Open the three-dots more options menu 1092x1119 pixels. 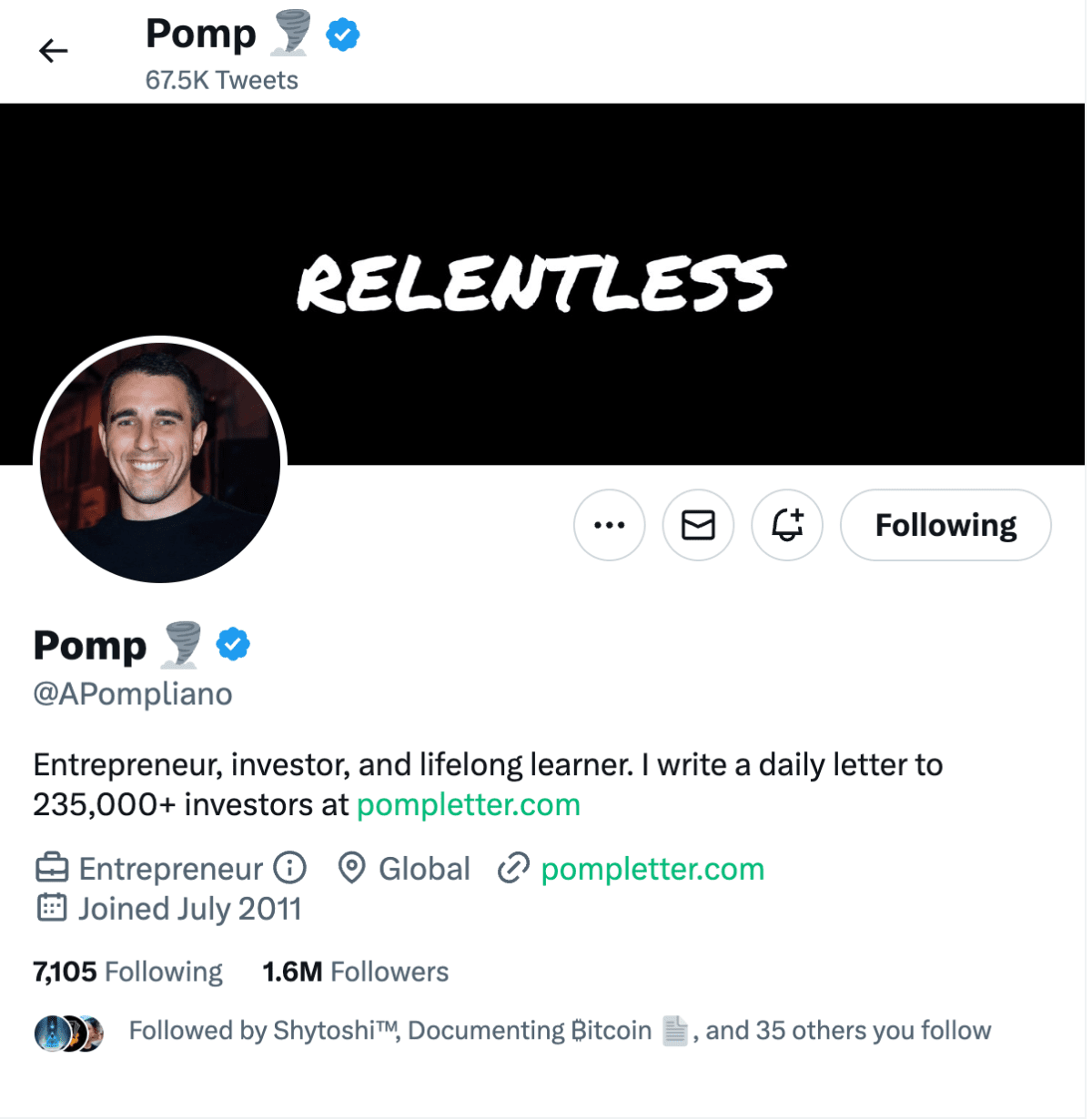pos(609,525)
